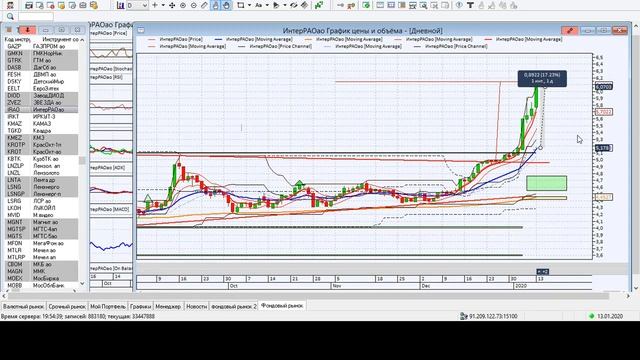Click the user connection icon in the toolbar
The height and width of the screenshot is (360, 640).
point(10,5)
